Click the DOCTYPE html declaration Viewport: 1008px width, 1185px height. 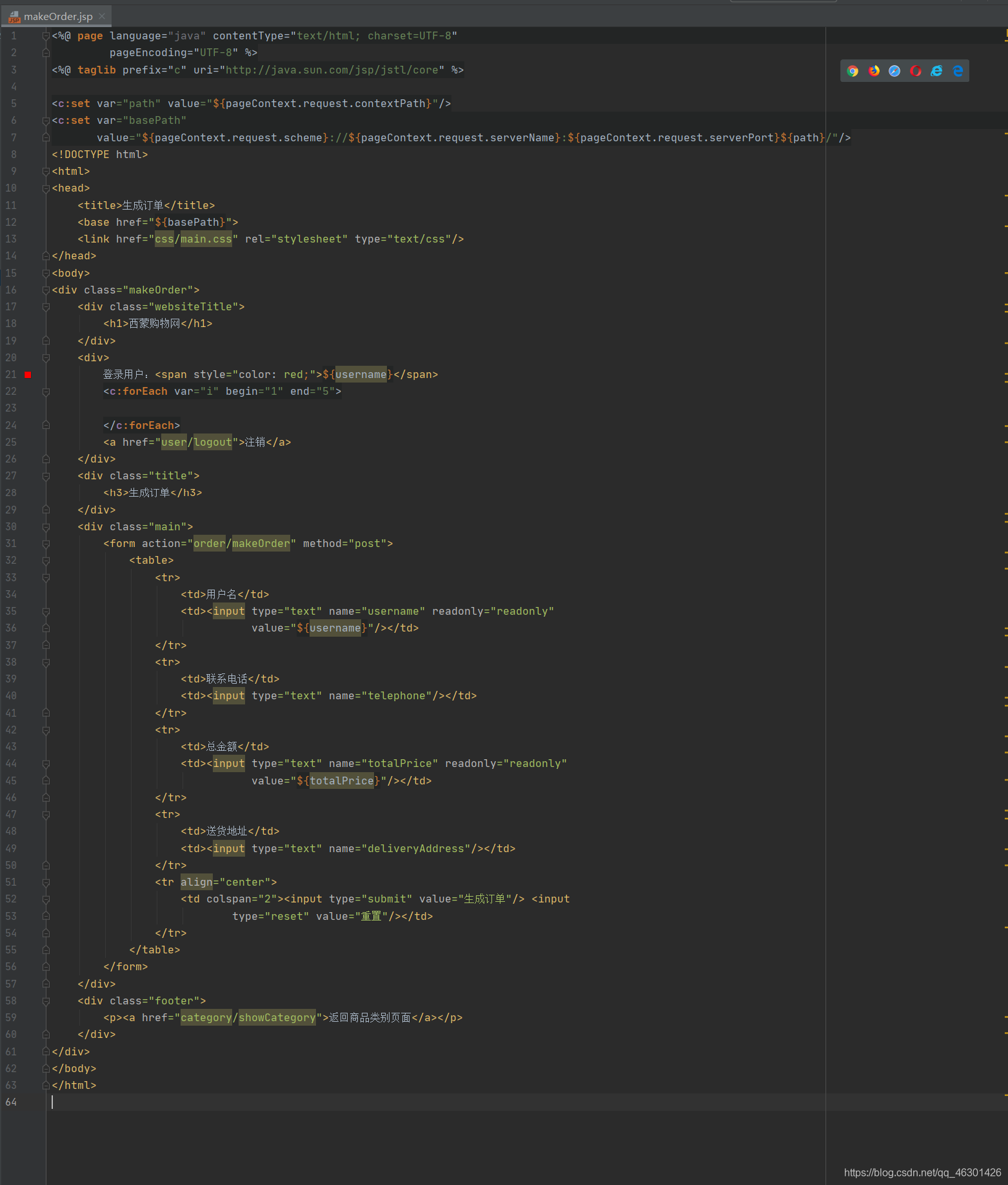[100, 155]
